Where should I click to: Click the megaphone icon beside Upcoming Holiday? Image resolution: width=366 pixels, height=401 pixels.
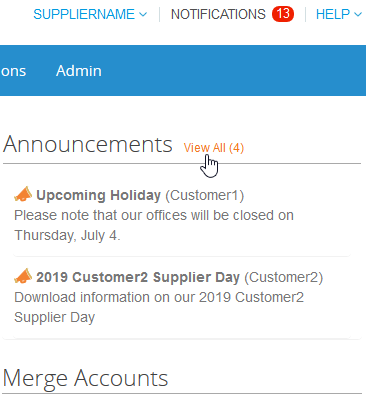coord(23,194)
